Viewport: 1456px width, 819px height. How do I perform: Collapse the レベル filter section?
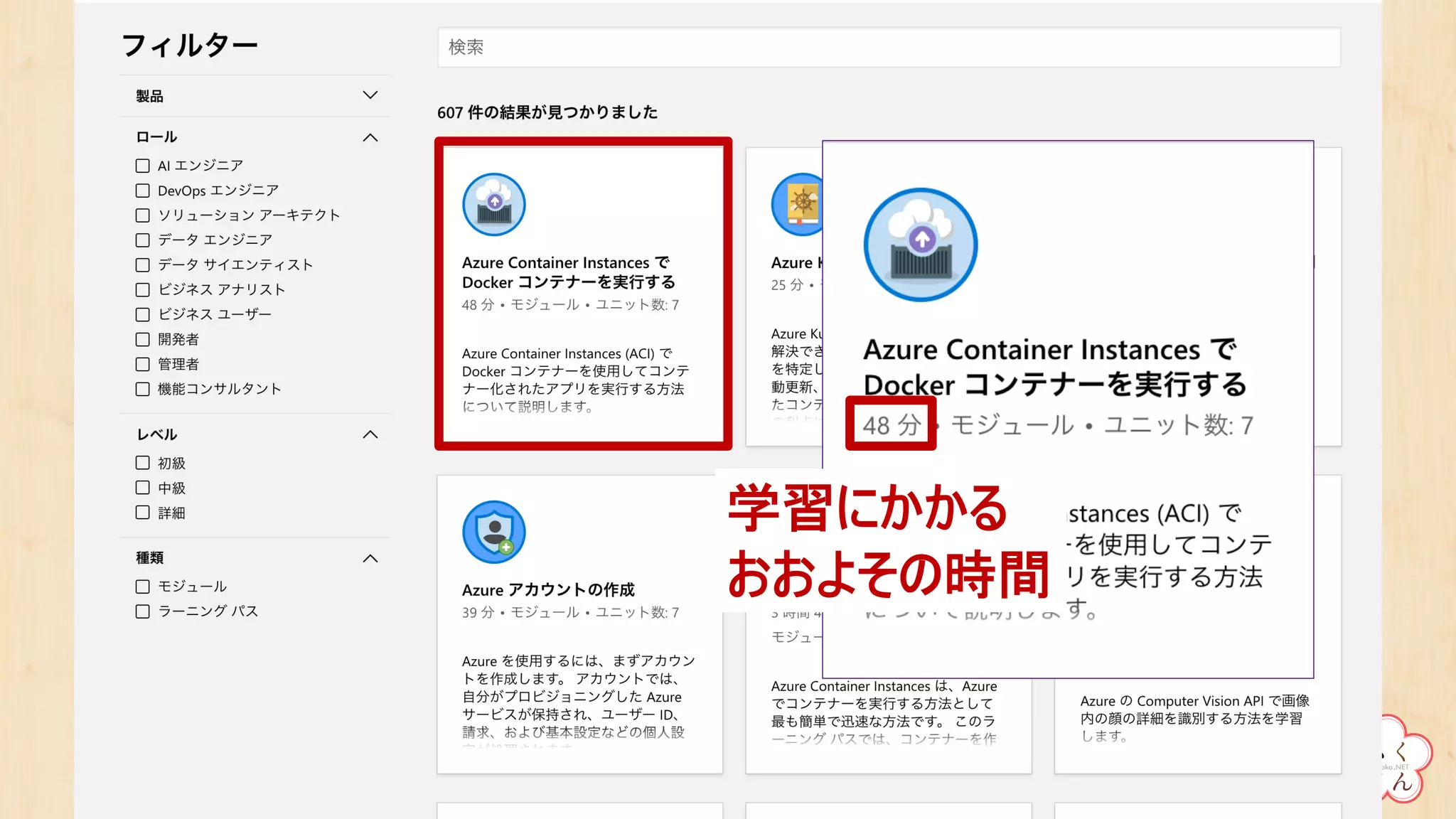(x=370, y=434)
